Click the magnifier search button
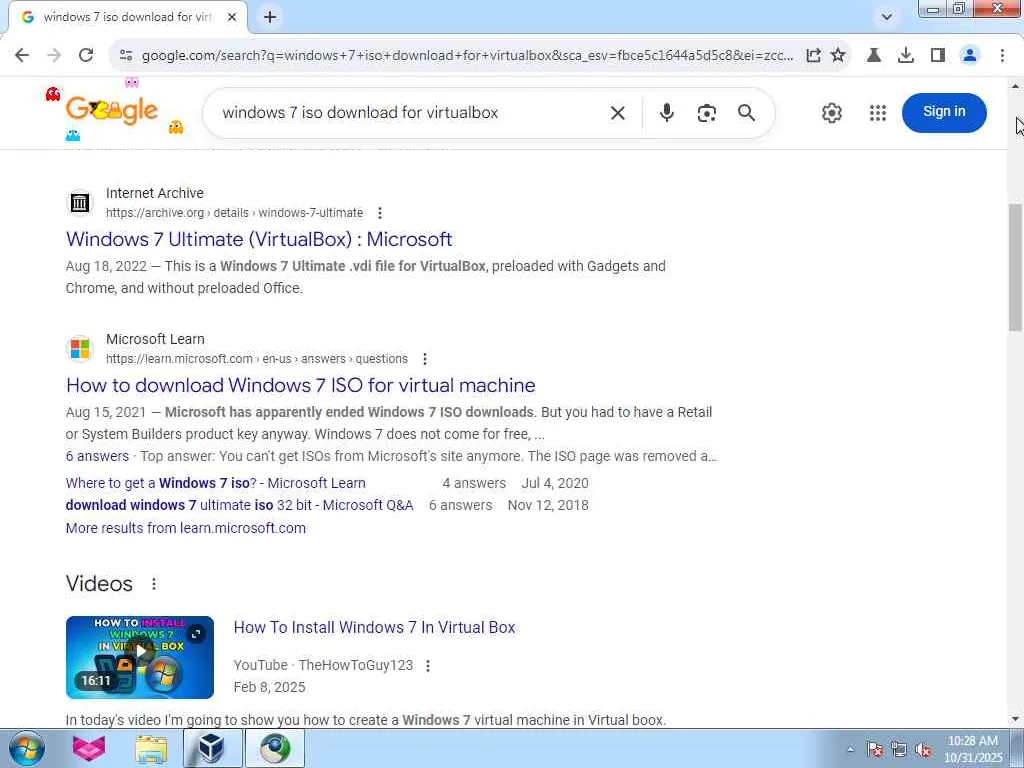This screenshot has height=768, width=1024. pos(746,113)
